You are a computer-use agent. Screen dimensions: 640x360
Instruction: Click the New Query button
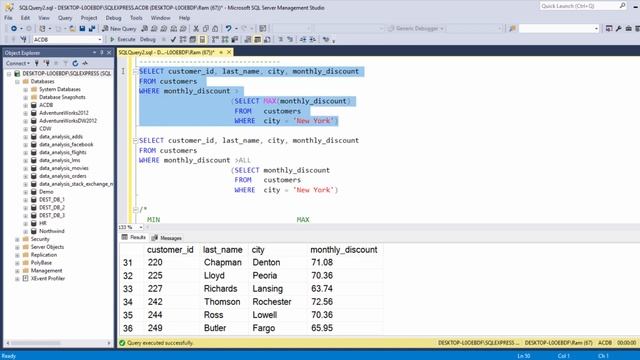pos(119,29)
